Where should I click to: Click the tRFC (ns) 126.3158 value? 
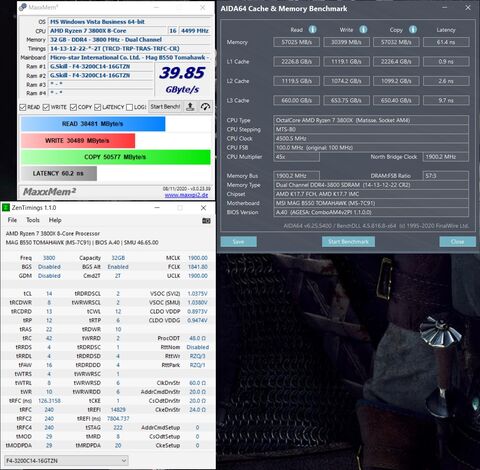[49, 401]
